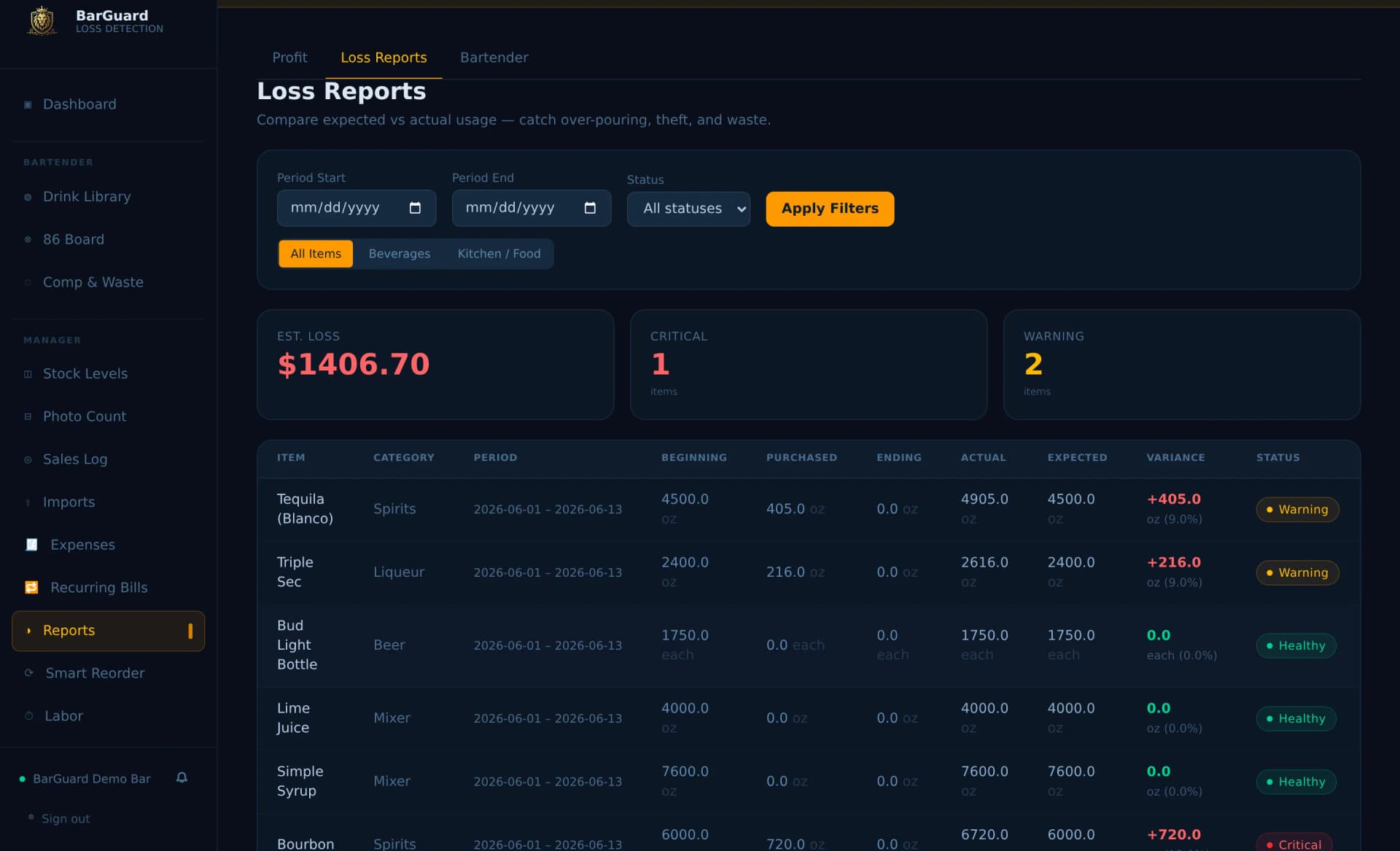Open the Reports sidebar item

click(x=108, y=631)
